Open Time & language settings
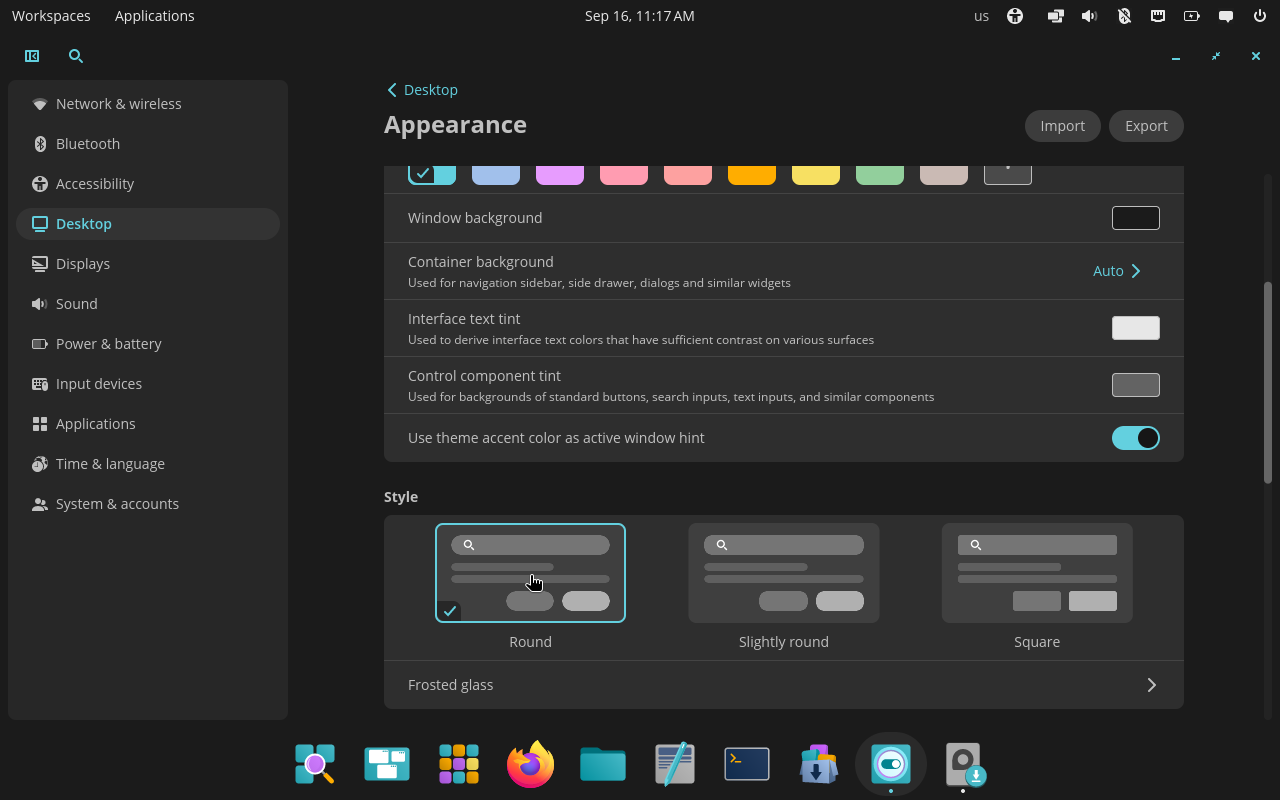The height and width of the screenshot is (800, 1280). (x=148, y=464)
